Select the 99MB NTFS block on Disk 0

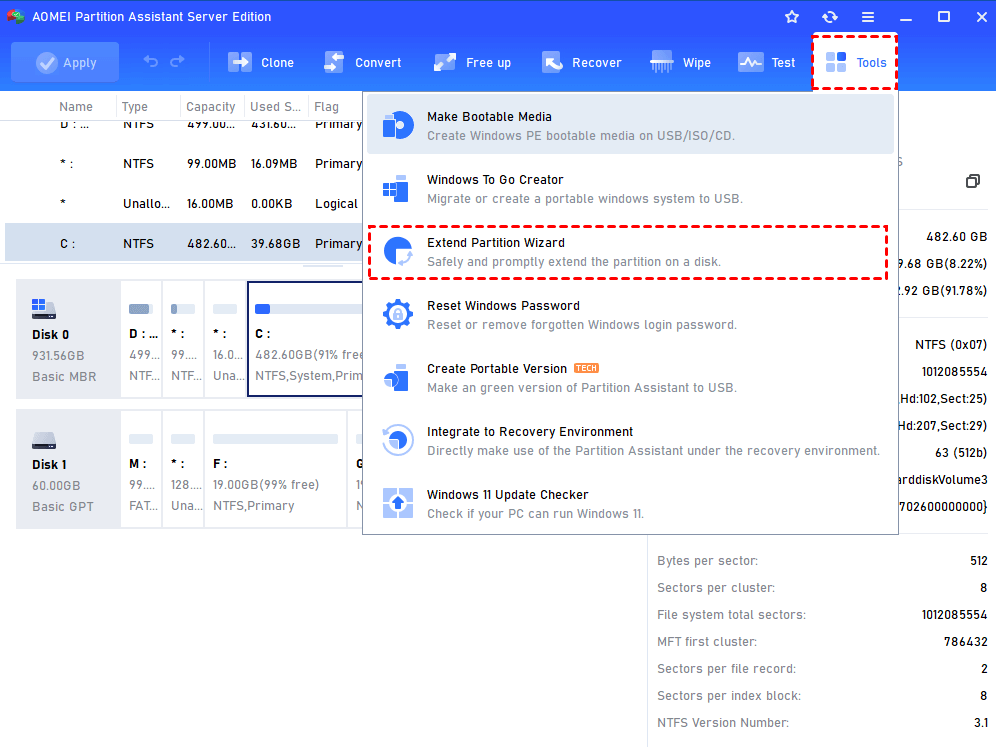[x=183, y=339]
